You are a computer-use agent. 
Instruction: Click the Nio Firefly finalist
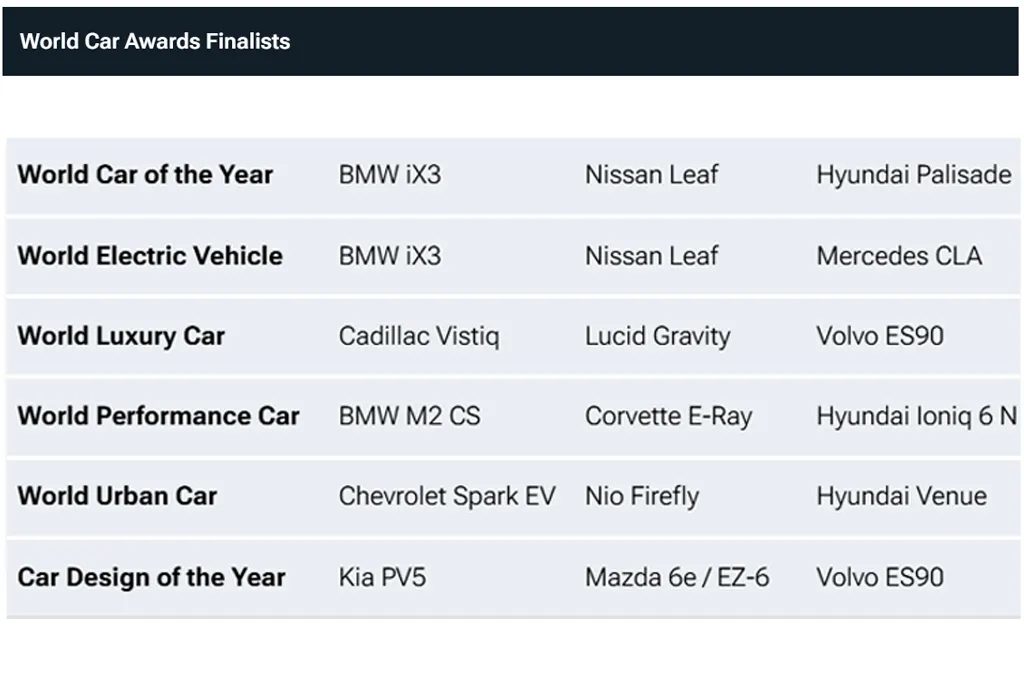click(x=642, y=496)
